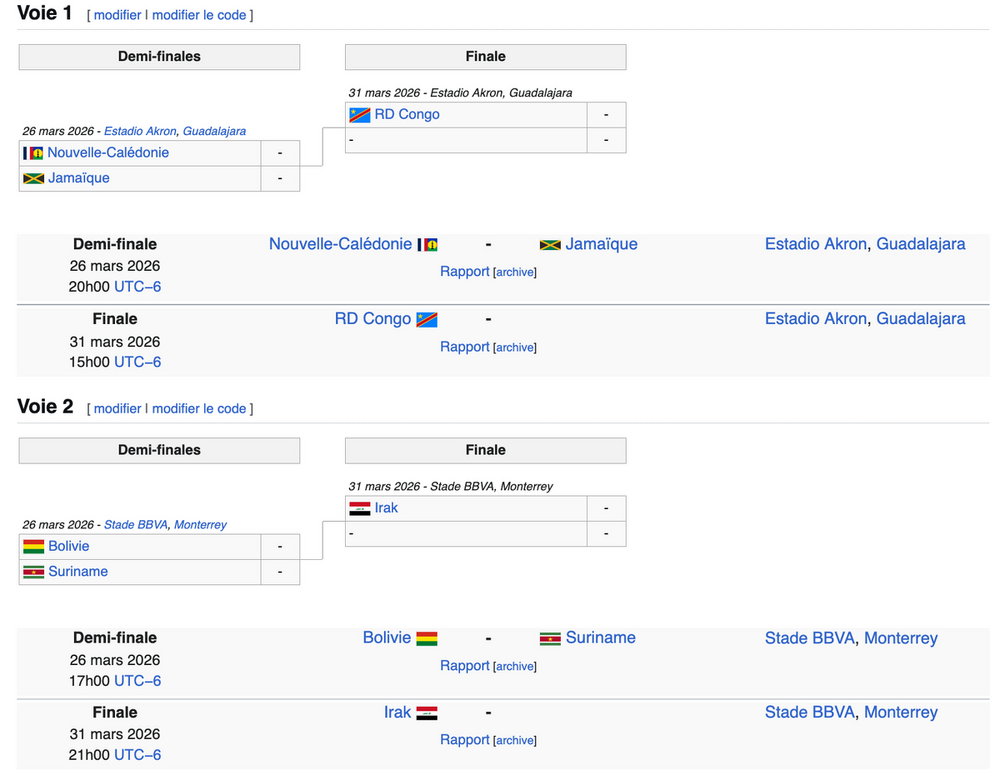Screen dimensions: 1000x780
Task: Open the Monterrey link in the 21h00 final row
Action: [x=901, y=712]
